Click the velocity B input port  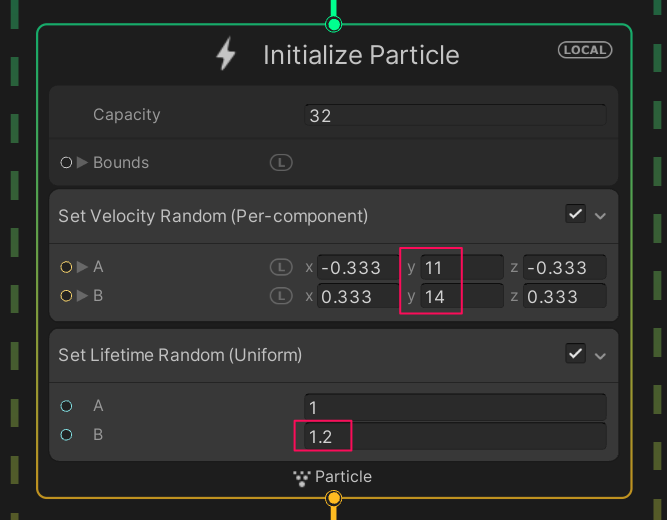[66, 296]
